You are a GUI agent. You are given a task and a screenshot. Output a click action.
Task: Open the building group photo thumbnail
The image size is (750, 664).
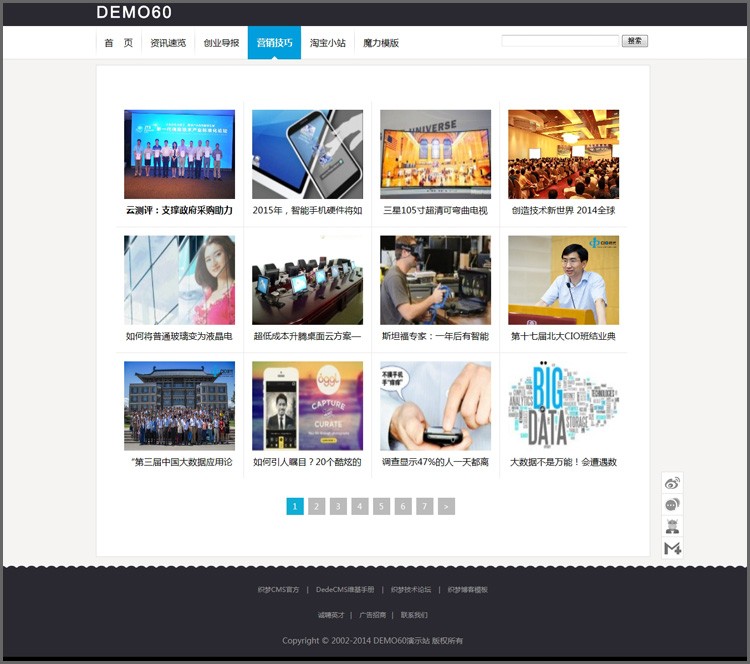point(179,406)
